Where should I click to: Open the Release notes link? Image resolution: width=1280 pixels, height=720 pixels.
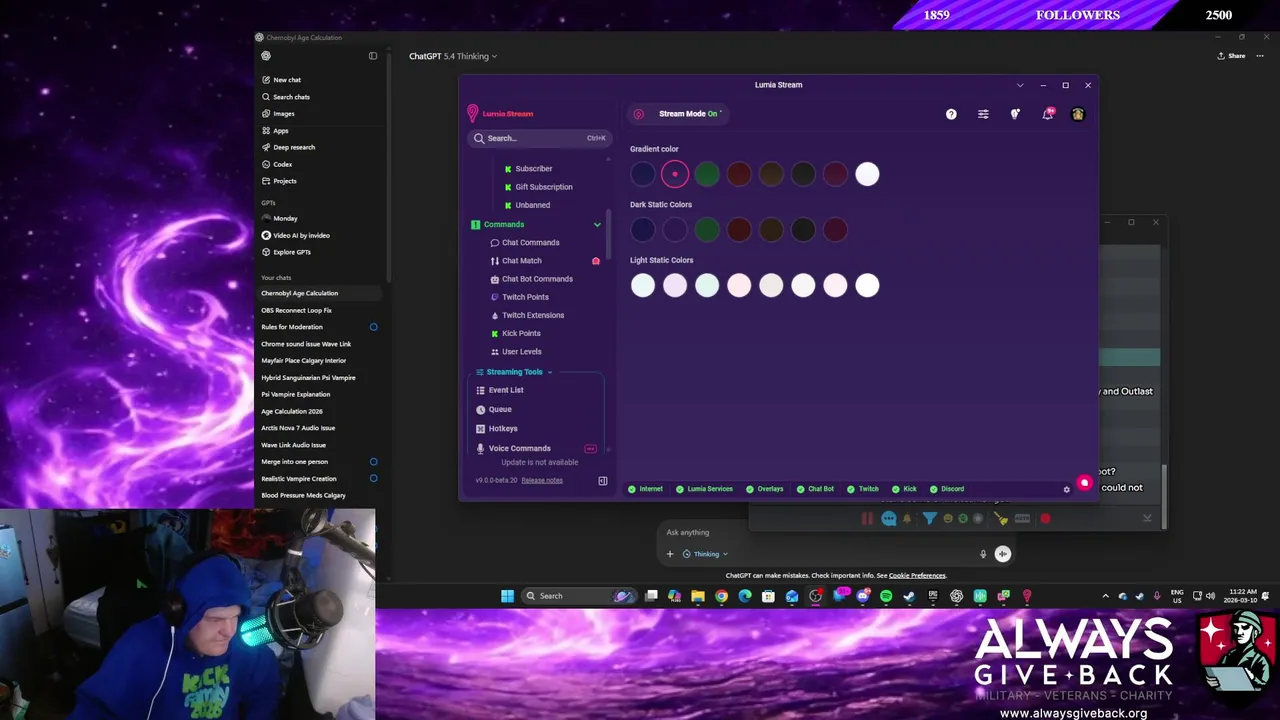pos(542,480)
